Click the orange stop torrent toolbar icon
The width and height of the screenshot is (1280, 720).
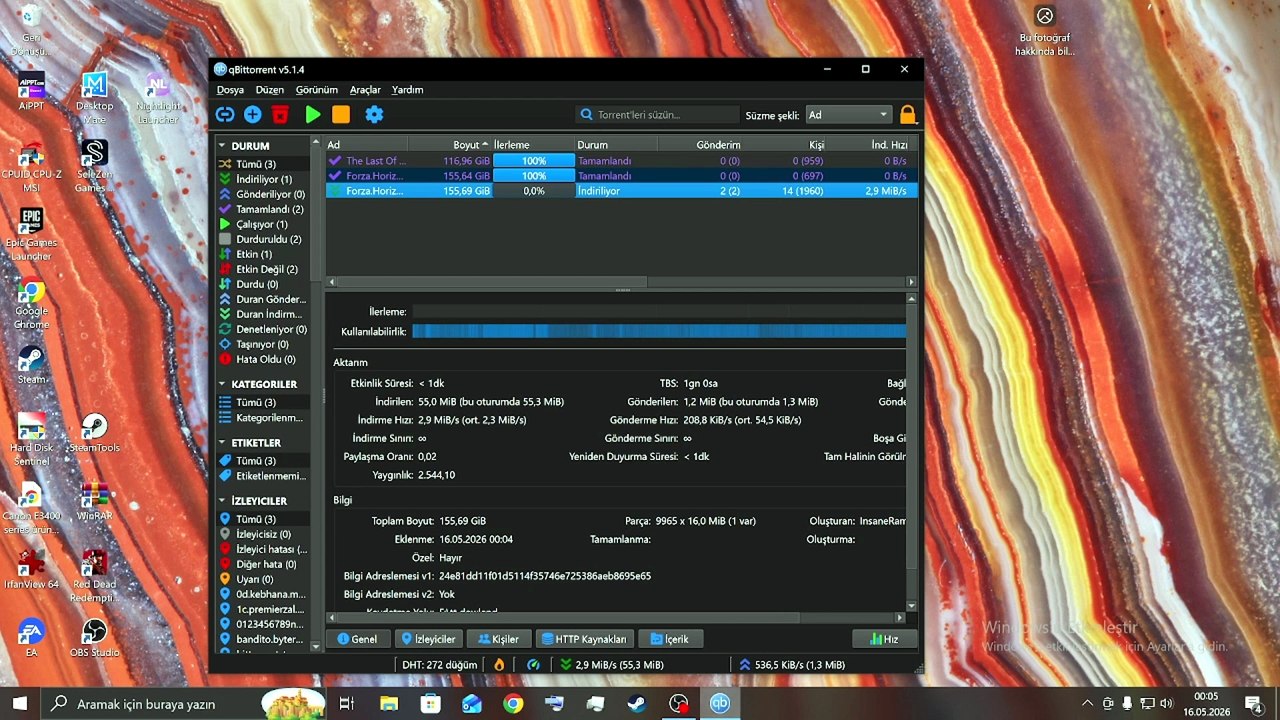[x=341, y=115]
